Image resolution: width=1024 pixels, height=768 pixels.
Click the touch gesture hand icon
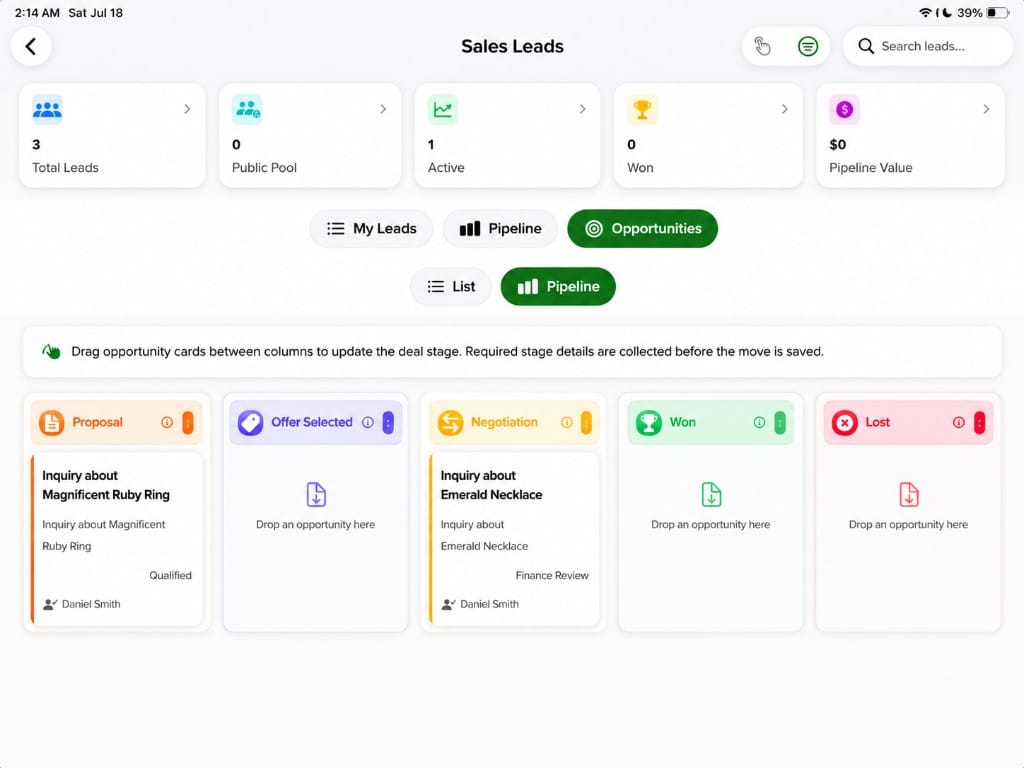[x=762, y=46]
